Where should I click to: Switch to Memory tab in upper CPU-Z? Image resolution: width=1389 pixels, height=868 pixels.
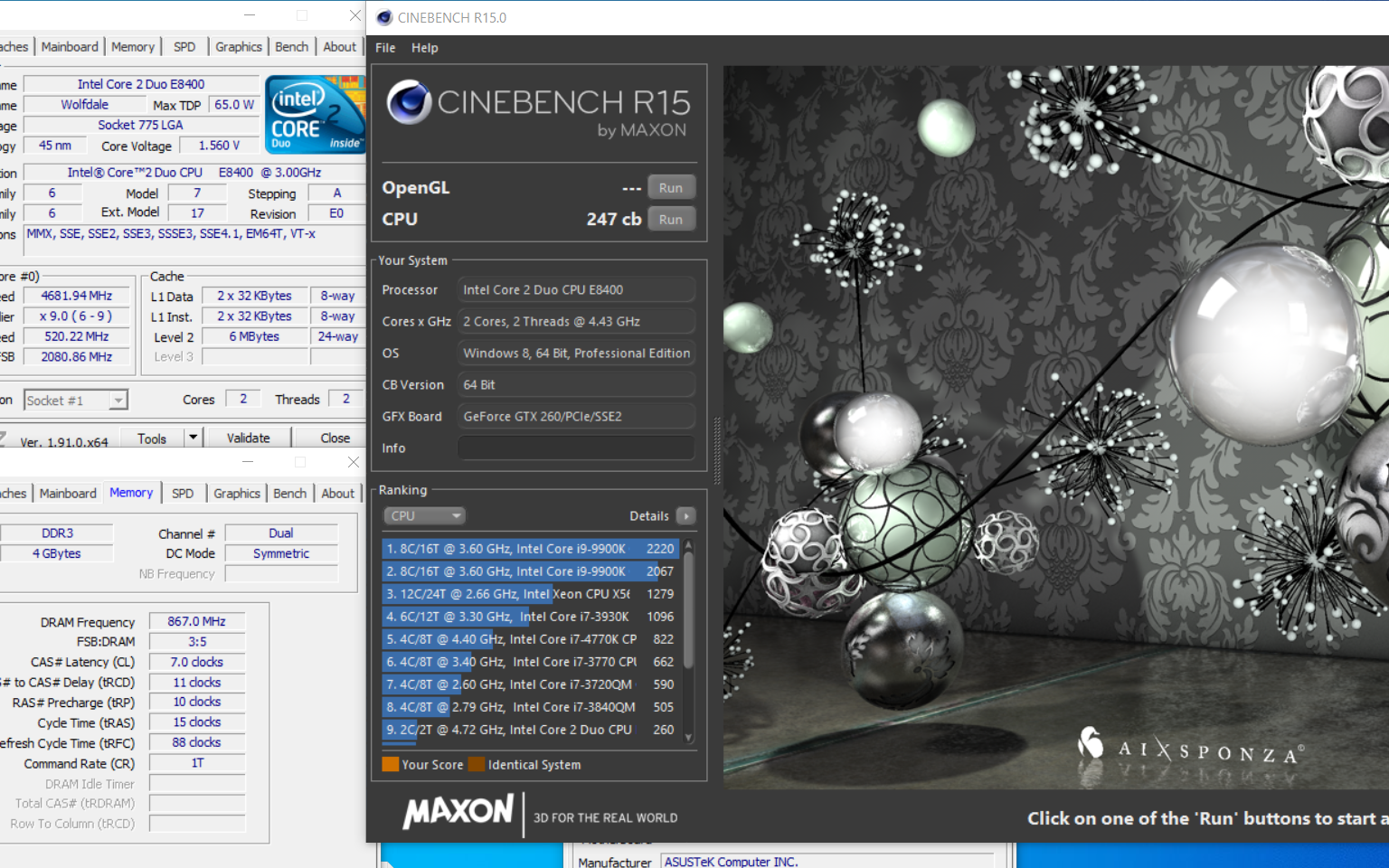(133, 47)
